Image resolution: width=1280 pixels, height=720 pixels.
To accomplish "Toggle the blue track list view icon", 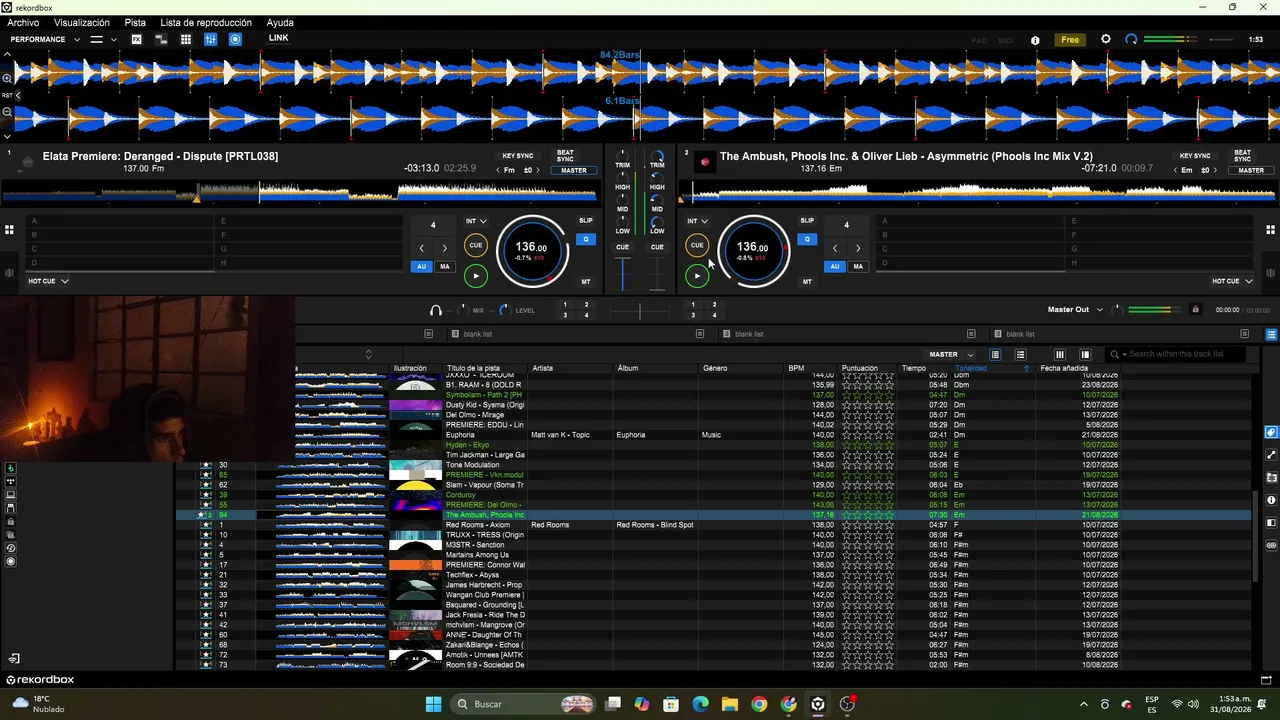I will pyautogui.click(x=1271, y=334).
